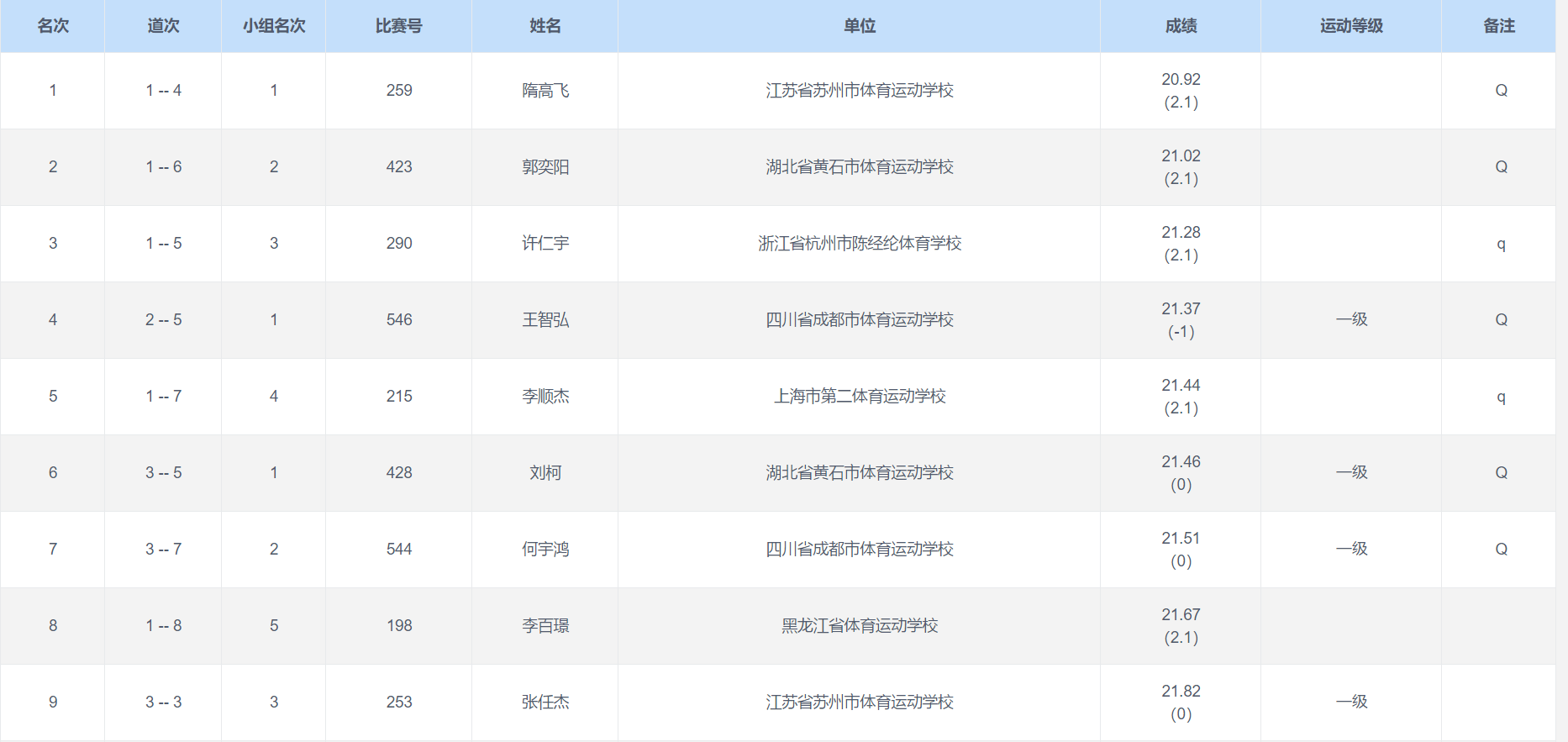Select athlete name 李百璟

545,626
